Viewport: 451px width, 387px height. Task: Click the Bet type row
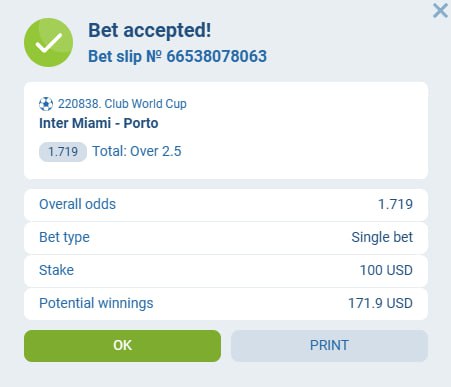pyautogui.click(x=226, y=237)
